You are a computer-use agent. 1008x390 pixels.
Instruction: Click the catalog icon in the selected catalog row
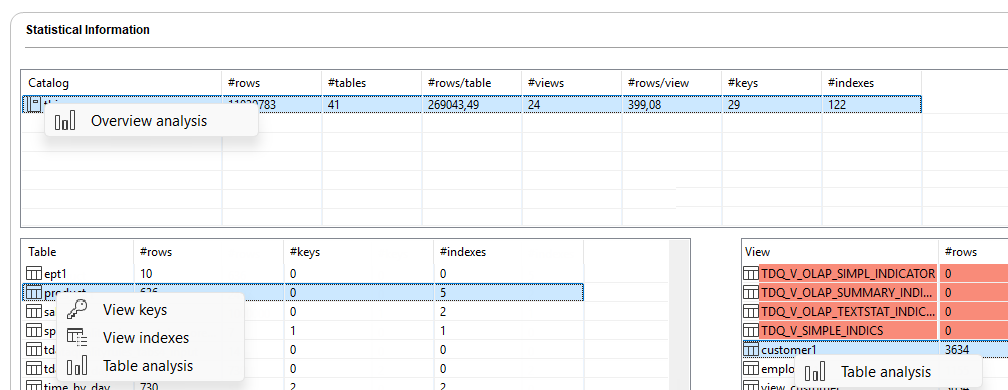tap(34, 104)
